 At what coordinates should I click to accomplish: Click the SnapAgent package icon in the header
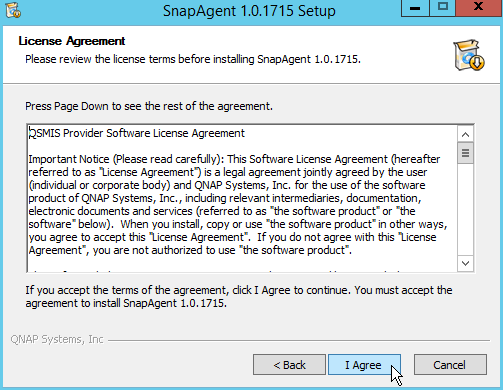(468, 55)
